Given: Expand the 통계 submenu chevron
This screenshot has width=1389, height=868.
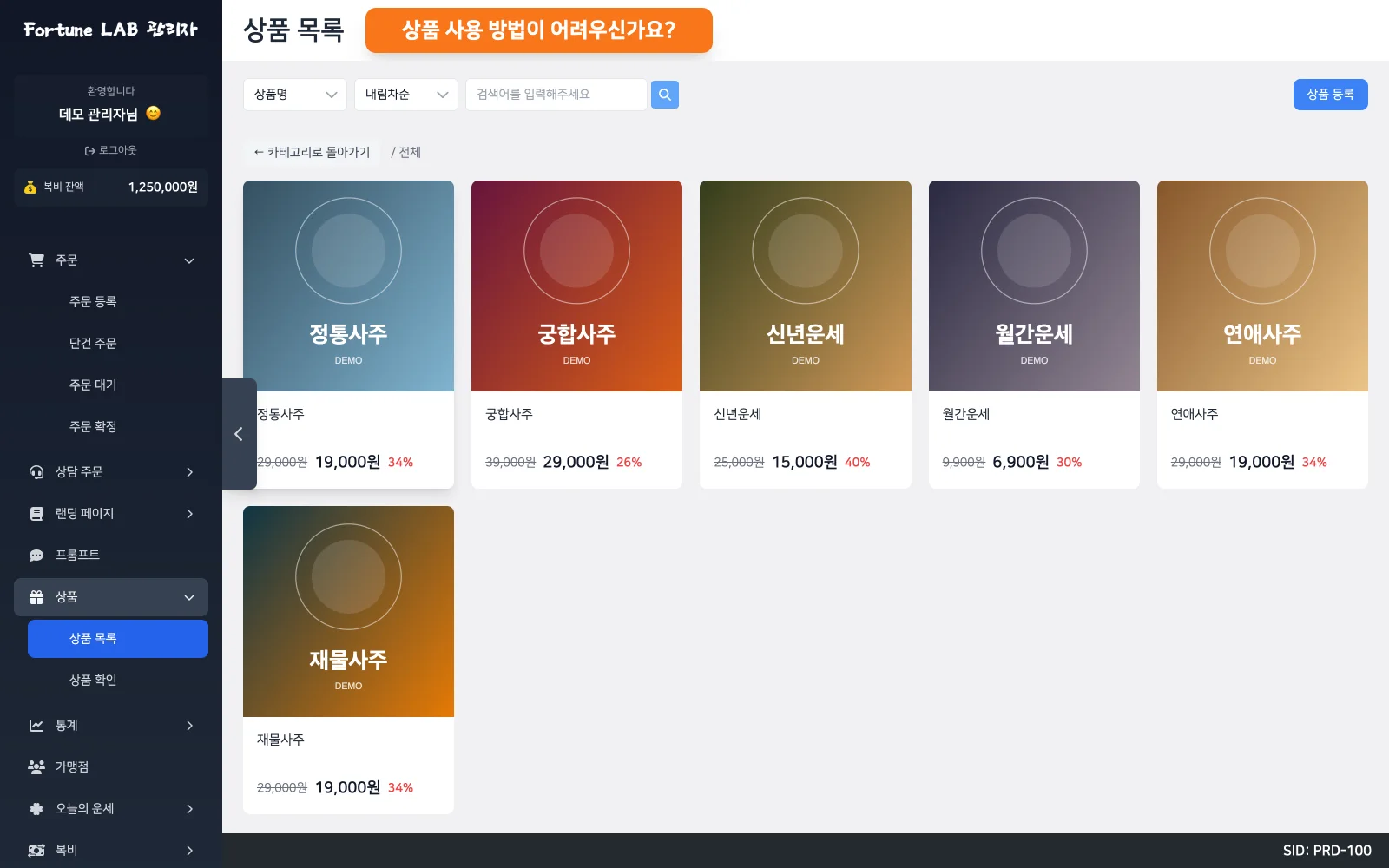Looking at the screenshot, I should [189, 726].
